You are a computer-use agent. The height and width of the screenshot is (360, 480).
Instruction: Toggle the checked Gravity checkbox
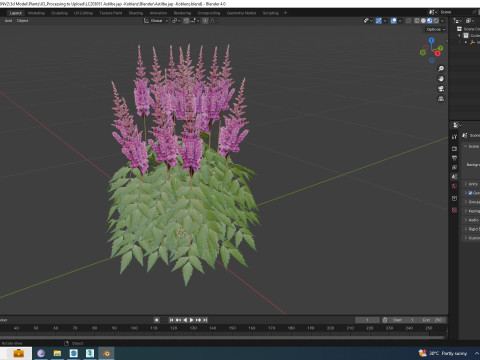point(470,193)
